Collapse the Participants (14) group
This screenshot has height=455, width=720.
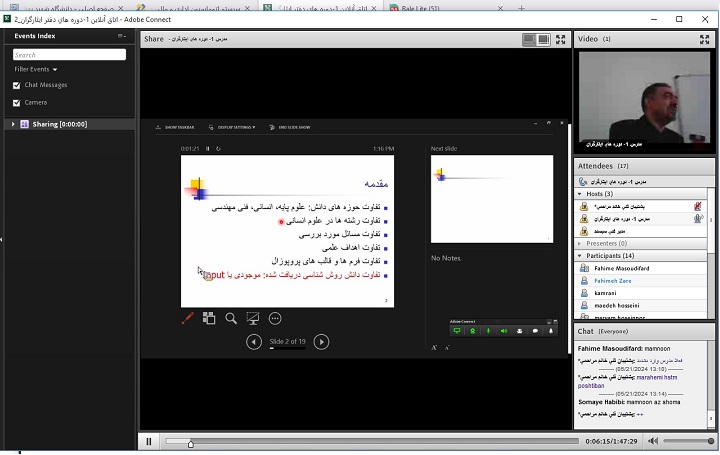coord(581,256)
